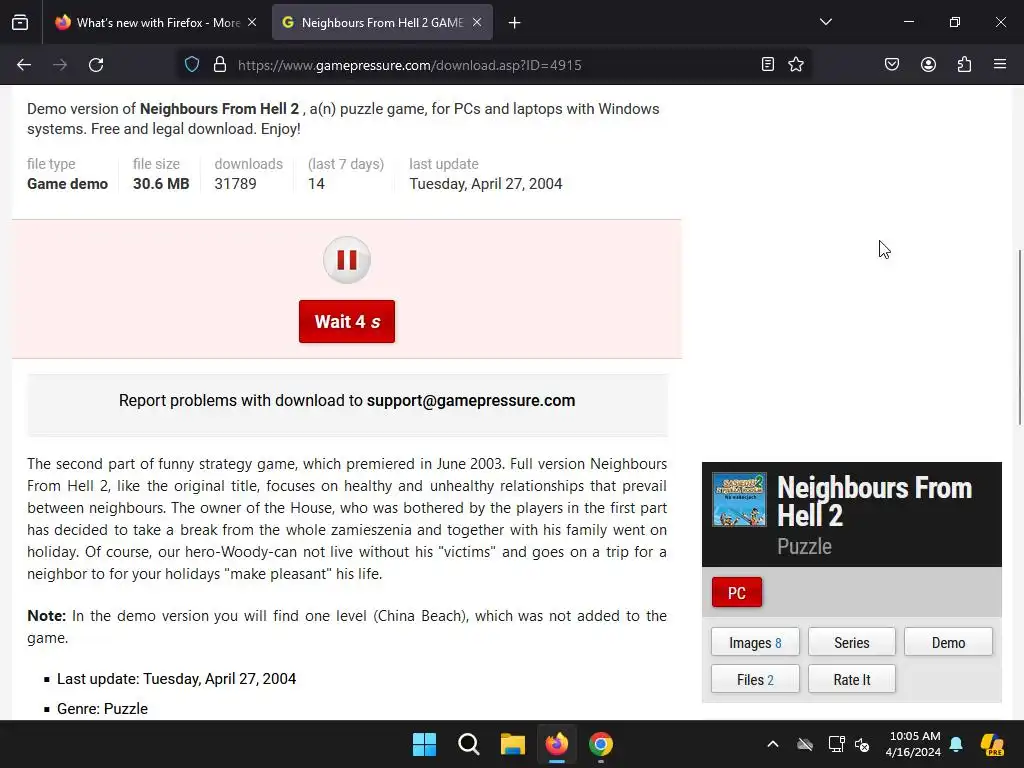This screenshot has height=768, width=1024.
Task: Open the PC platform button
Action: (737, 592)
